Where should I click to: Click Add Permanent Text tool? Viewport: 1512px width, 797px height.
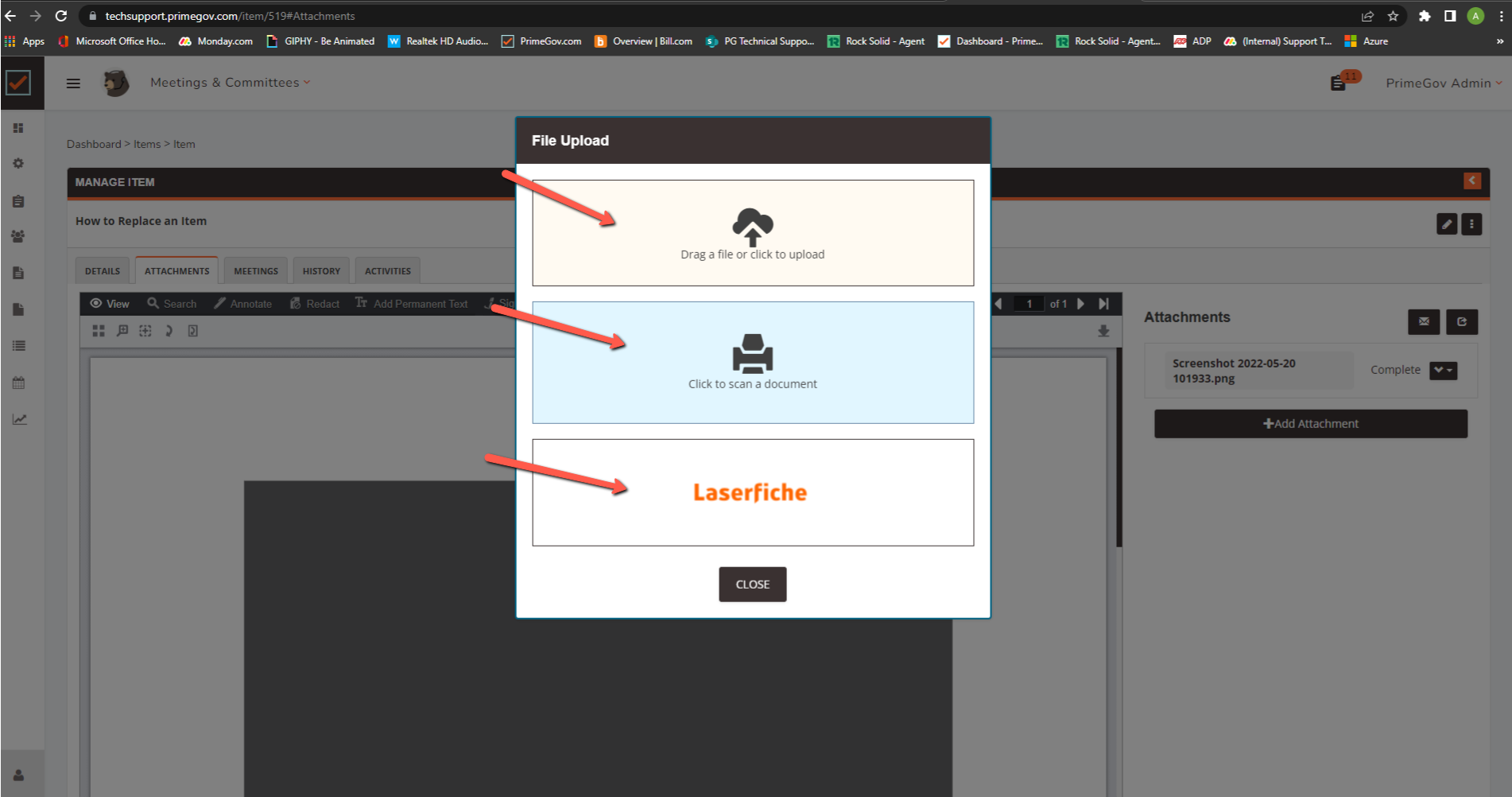point(411,304)
